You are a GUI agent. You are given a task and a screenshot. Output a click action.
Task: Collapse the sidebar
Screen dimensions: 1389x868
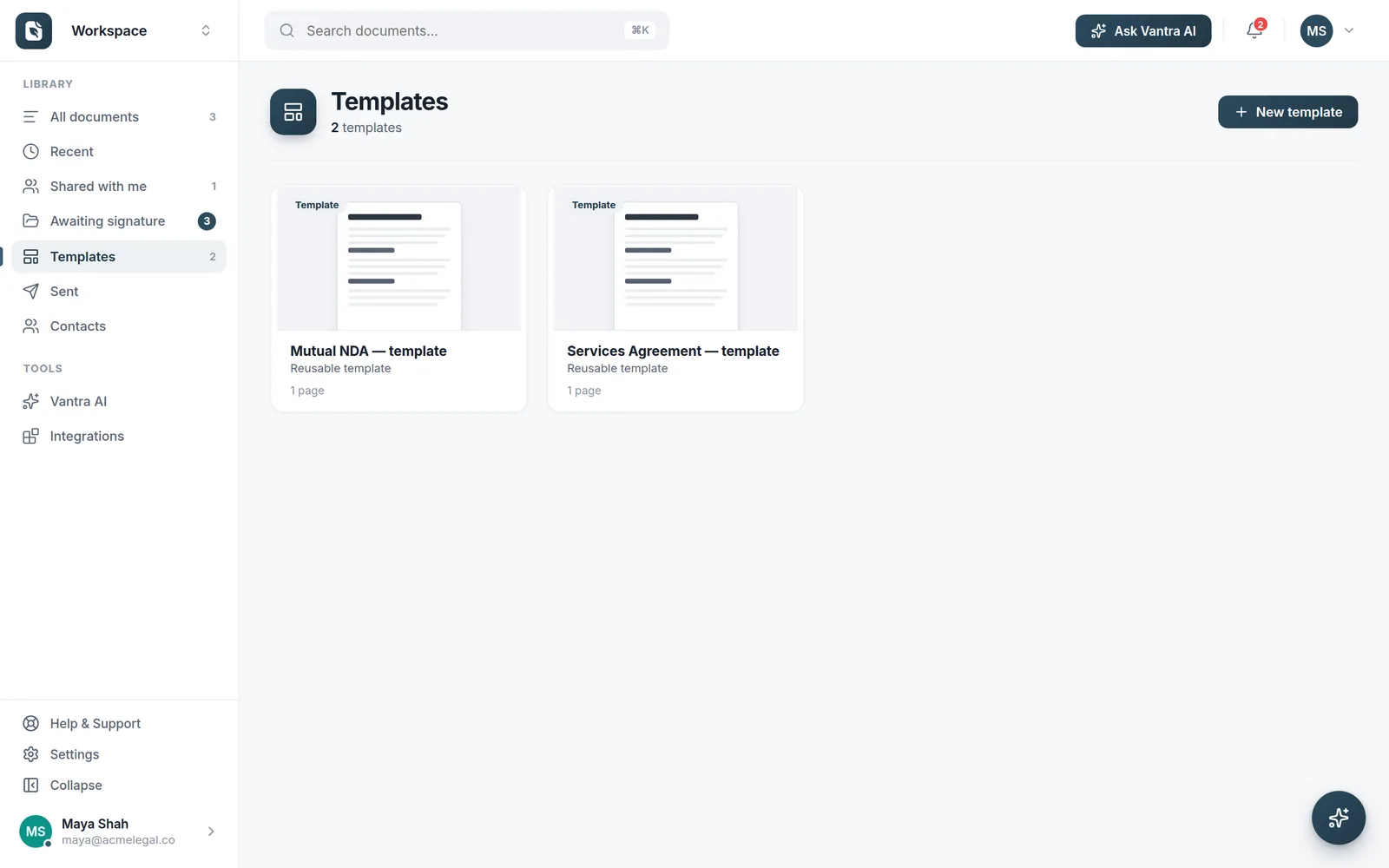119,786
